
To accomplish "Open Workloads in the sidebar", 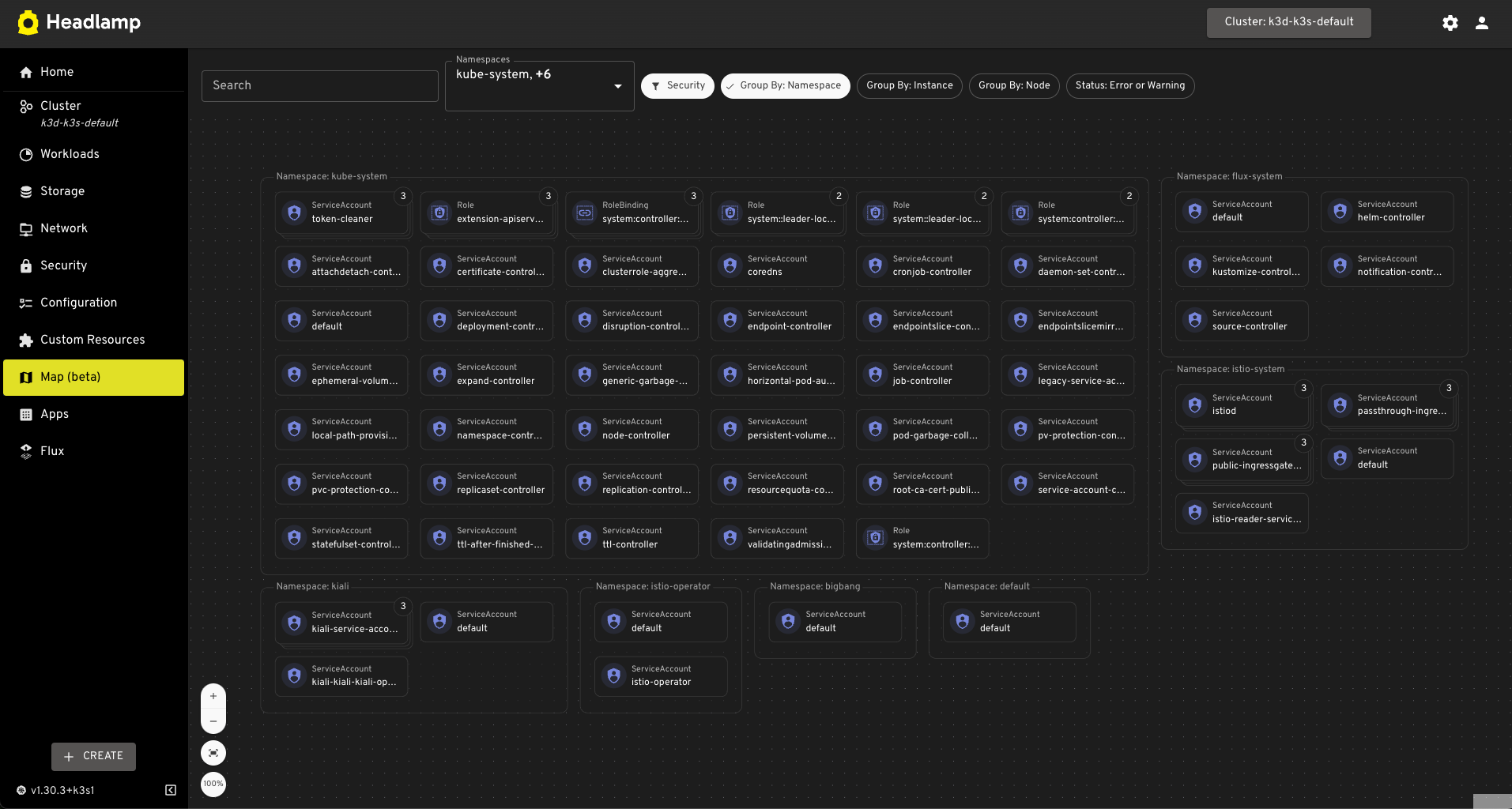I will [70, 154].
